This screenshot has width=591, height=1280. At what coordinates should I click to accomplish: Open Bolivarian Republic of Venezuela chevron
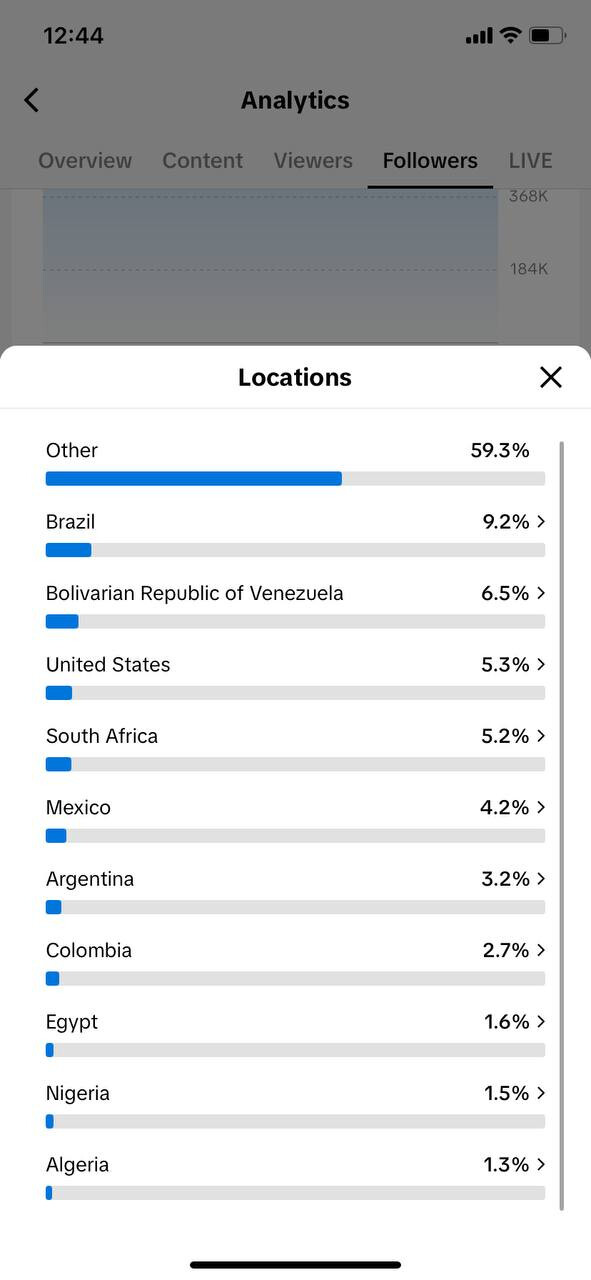[541, 593]
